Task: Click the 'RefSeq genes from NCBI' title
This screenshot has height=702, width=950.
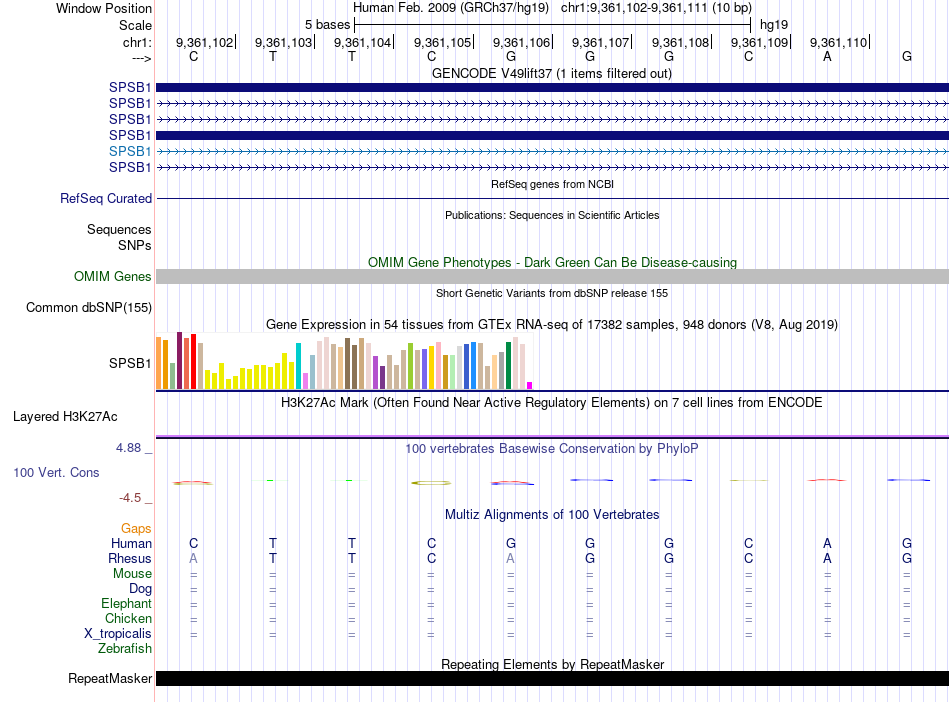Action: point(552,184)
